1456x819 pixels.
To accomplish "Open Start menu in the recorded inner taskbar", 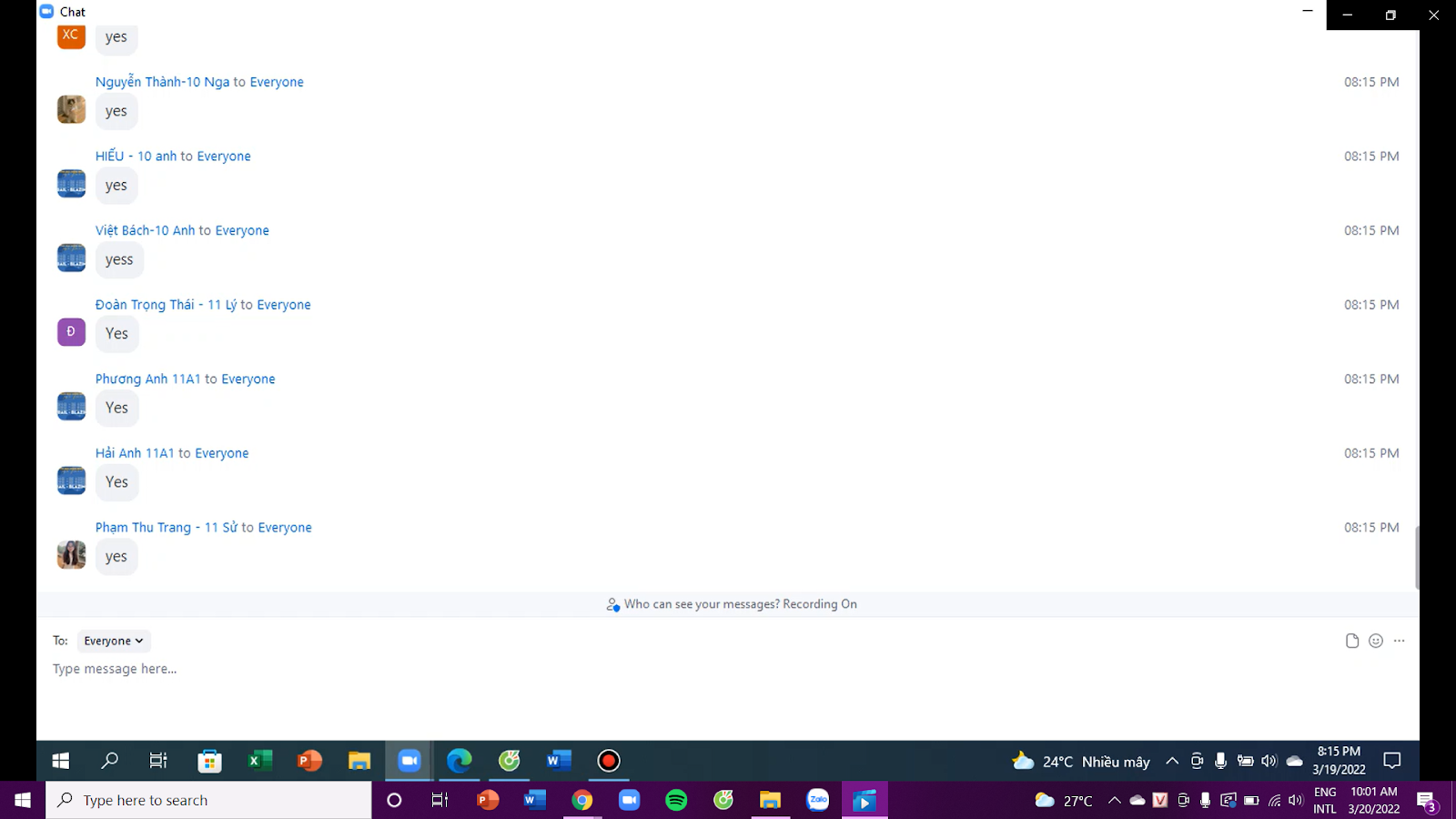I will (x=61, y=761).
